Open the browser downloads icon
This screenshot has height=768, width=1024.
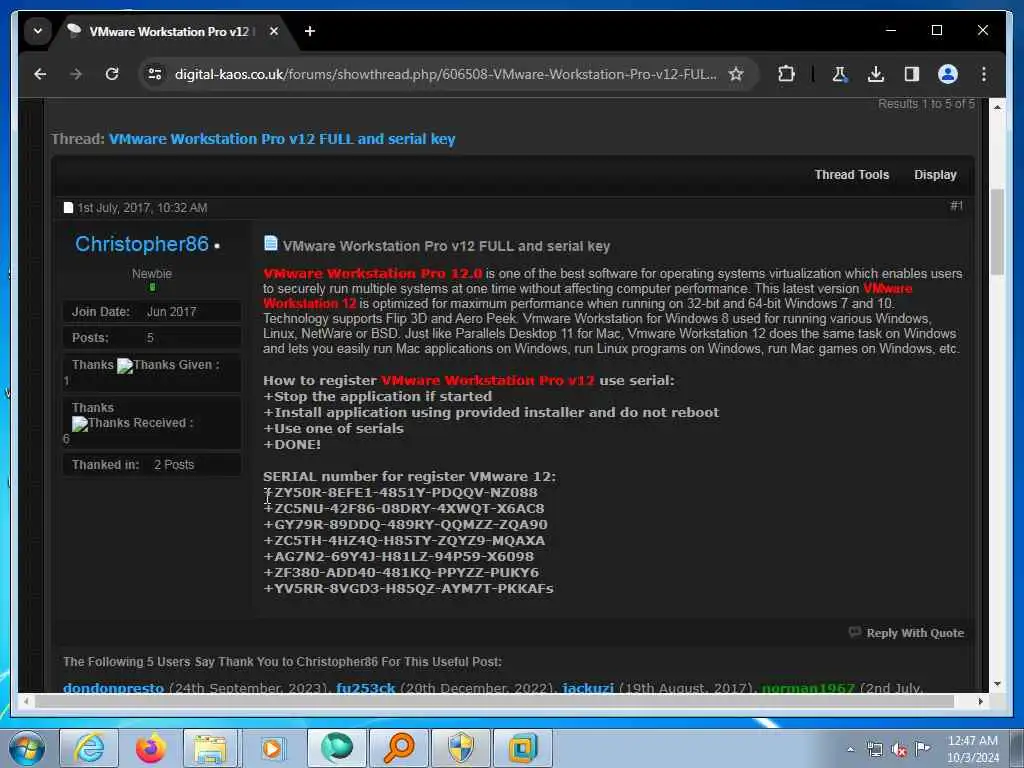coord(876,74)
